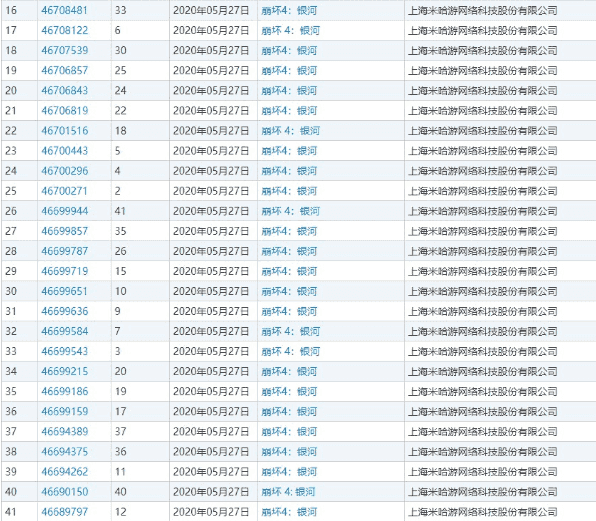Viewport: 596px width, 521px height.
Task: Click trademark name 崩坏 4：银河 in row 26
Action: [290, 211]
